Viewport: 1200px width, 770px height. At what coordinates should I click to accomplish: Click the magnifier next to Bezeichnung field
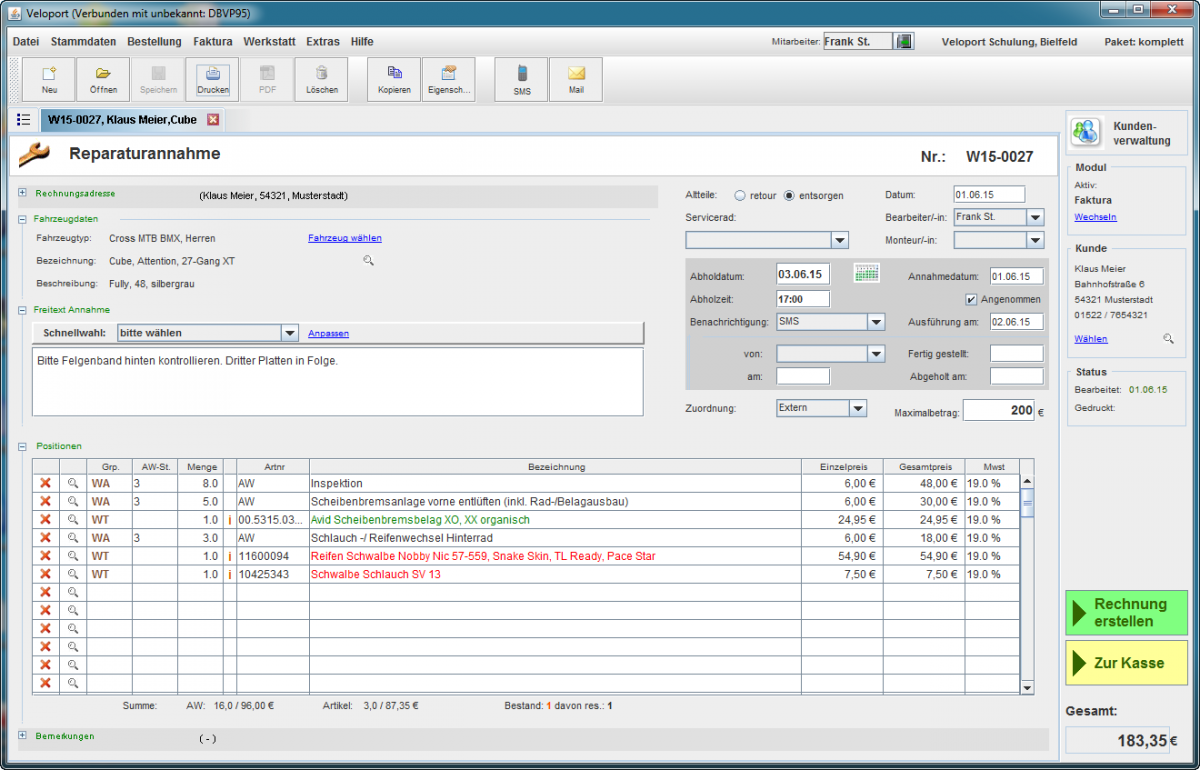click(368, 261)
